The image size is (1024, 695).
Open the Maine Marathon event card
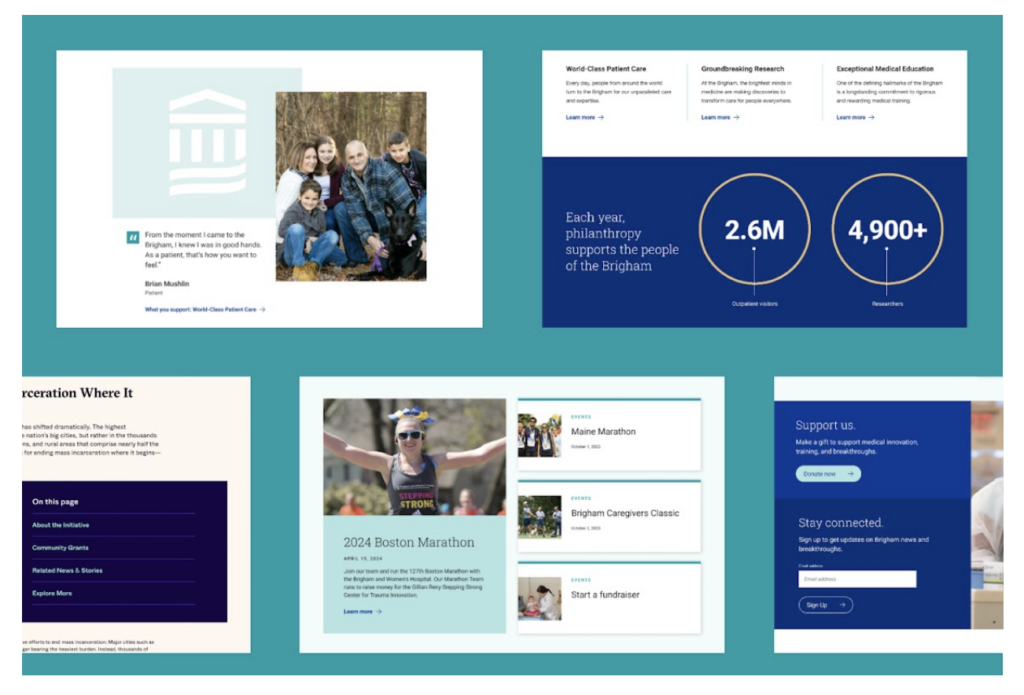coord(609,434)
